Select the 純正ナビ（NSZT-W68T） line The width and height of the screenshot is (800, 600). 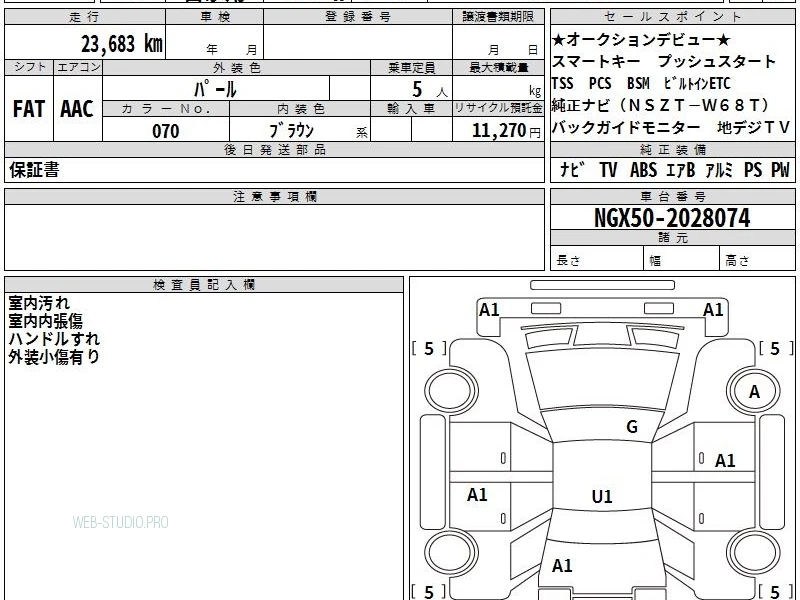coord(661,105)
